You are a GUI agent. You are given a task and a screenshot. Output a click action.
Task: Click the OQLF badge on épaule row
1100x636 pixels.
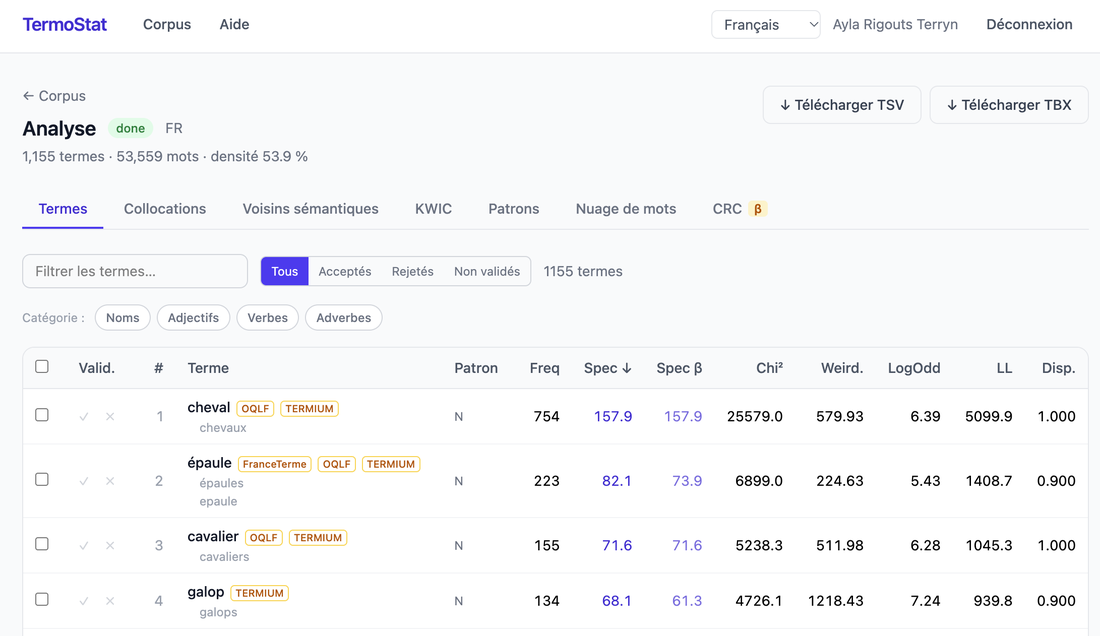click(x=337, y=464)
